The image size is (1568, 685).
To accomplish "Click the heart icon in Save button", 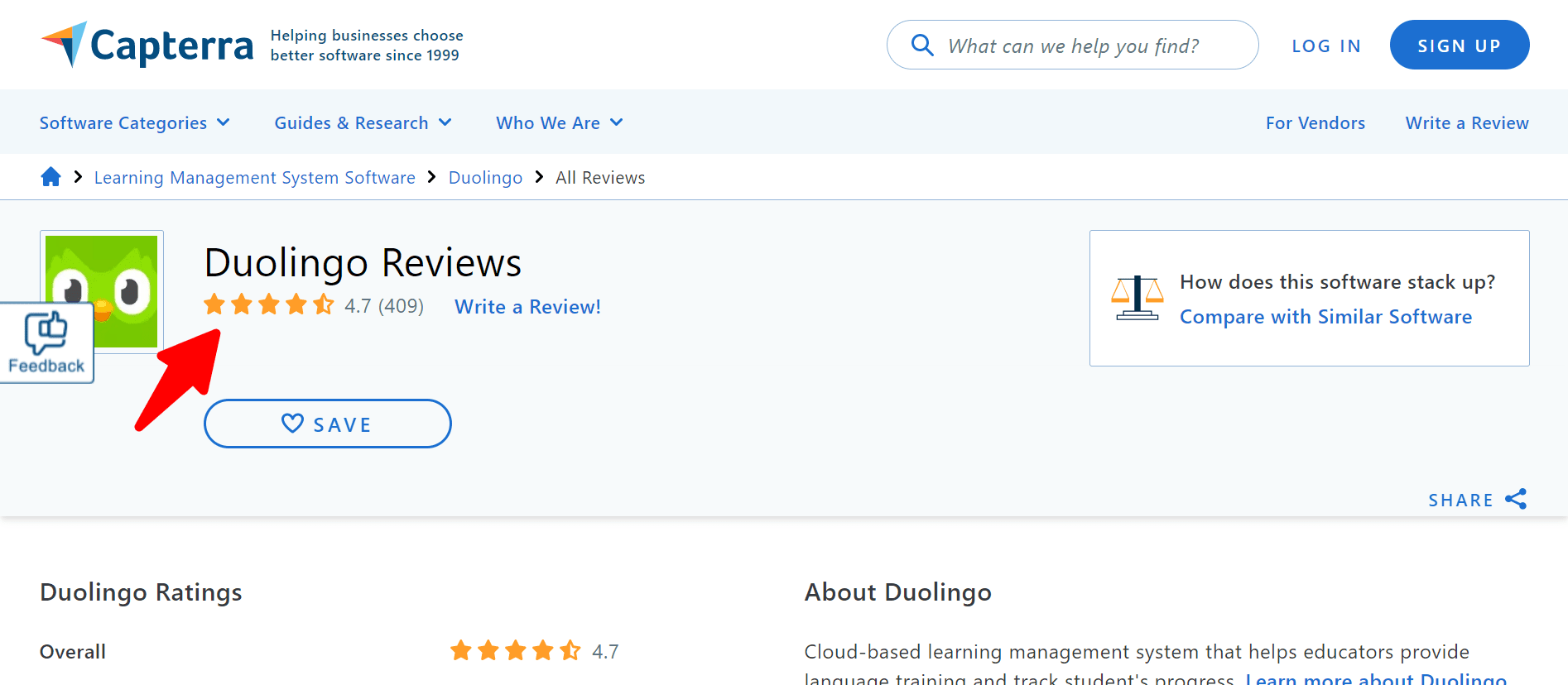I will (292, 424).
